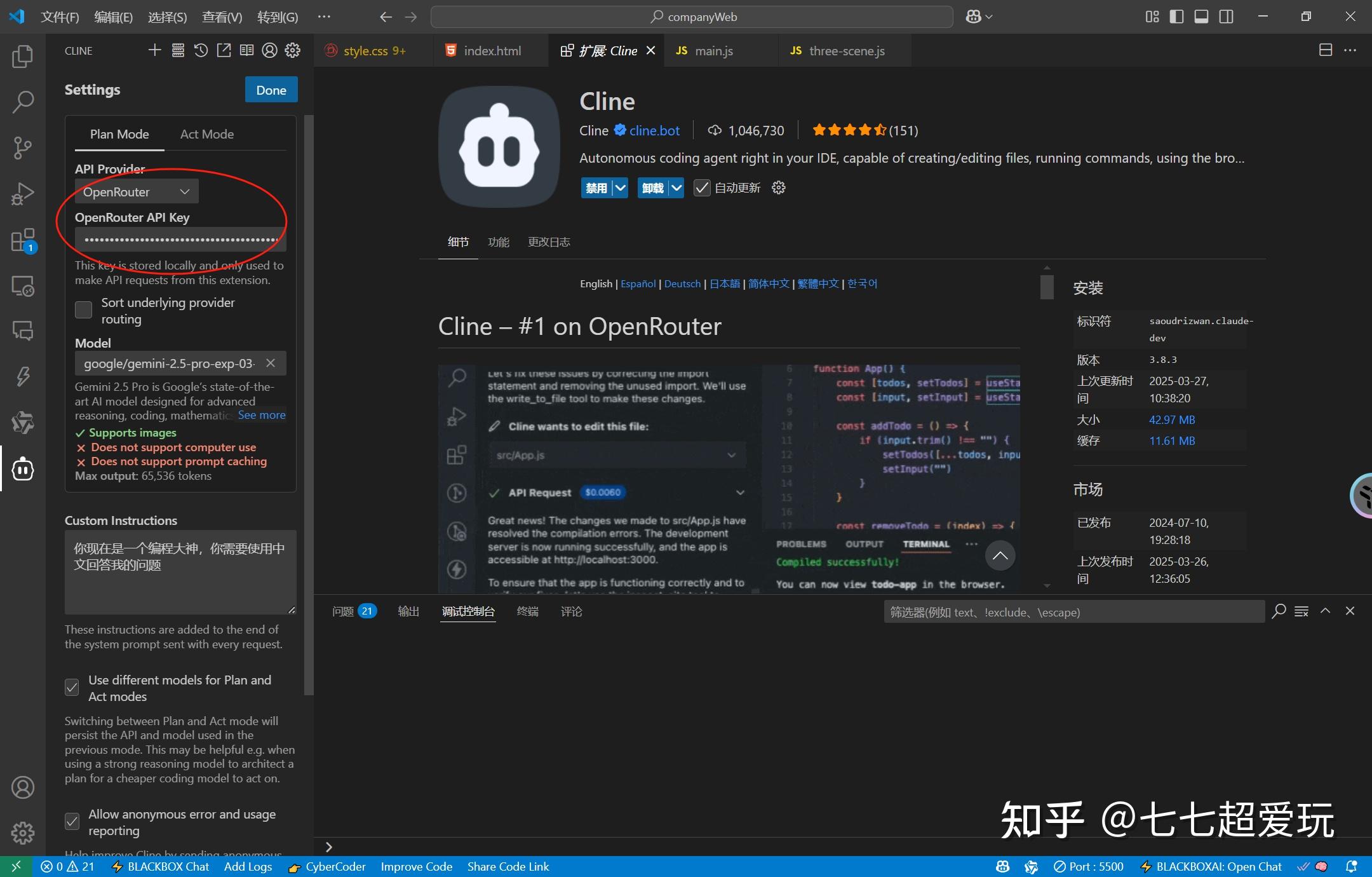Open the Cline robot icon in activity bar
The image size is (1372, 877).
[23, 469]
